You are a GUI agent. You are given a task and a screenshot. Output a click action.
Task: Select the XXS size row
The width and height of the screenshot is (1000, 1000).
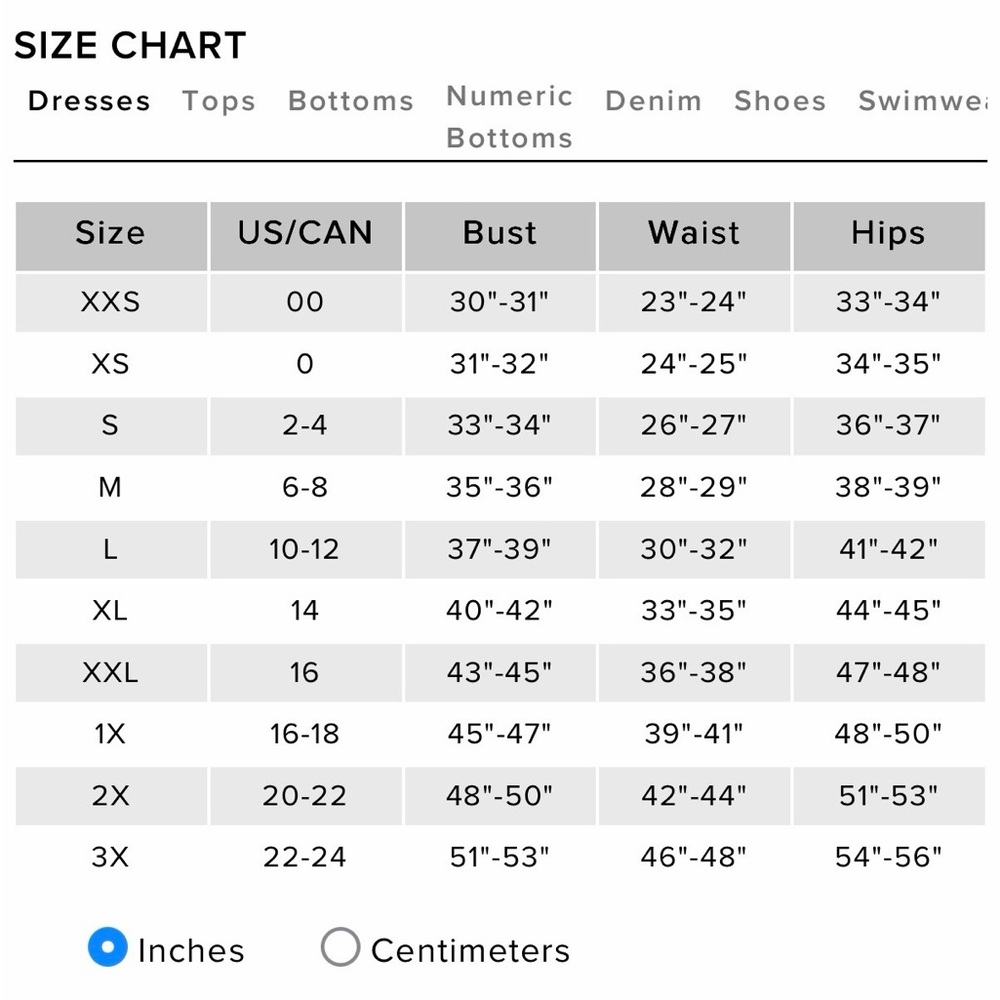click(x=500, y=302)
